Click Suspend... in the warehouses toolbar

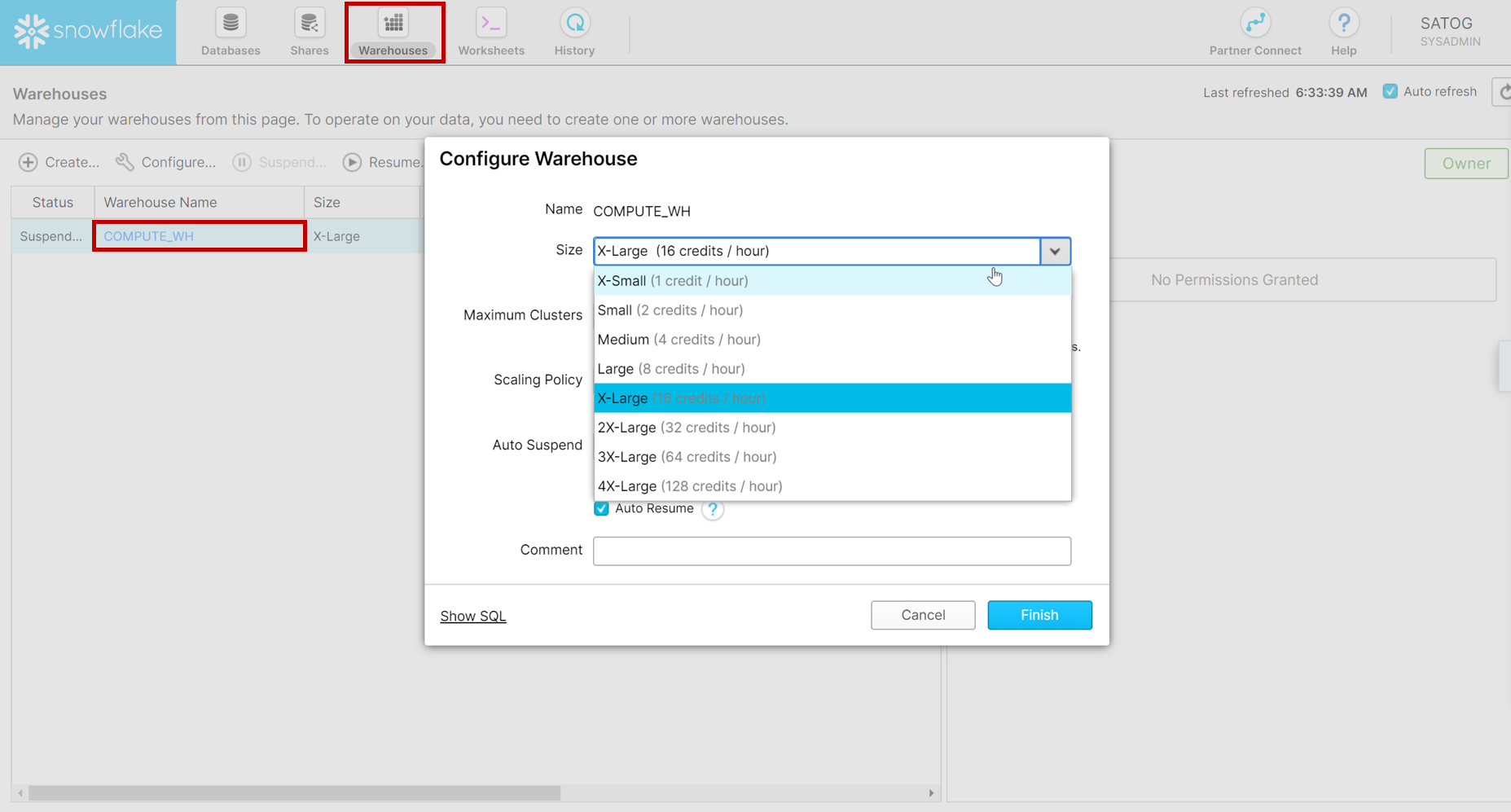pos(279,162)
